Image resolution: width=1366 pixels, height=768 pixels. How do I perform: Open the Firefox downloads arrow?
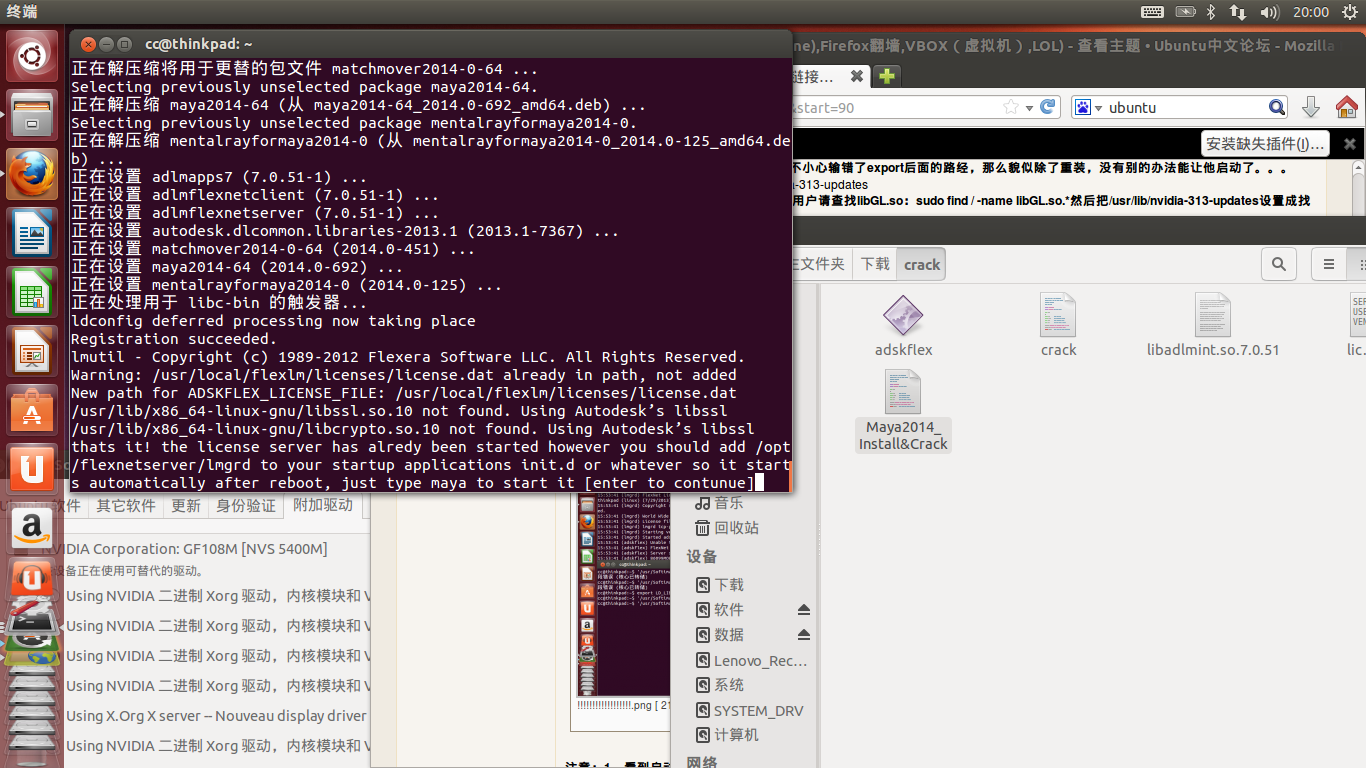click(1311, 107)
